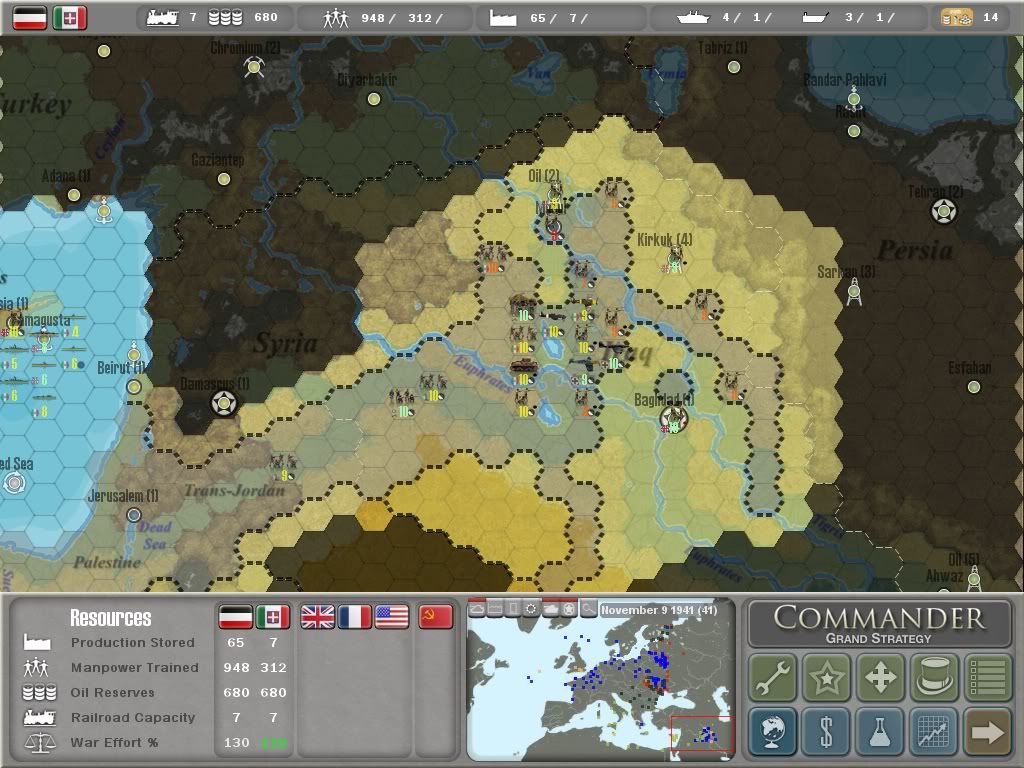Click the "Railroad Capacity" row label
1024x768 pixels.
pyautogui.click(x=133, y=717)
